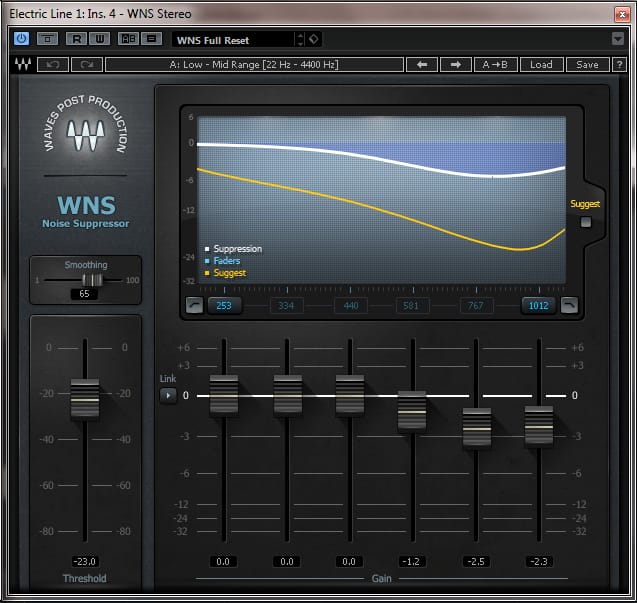Click the Load button
Screen dimensions: 637x603
[x=542, y=65]
